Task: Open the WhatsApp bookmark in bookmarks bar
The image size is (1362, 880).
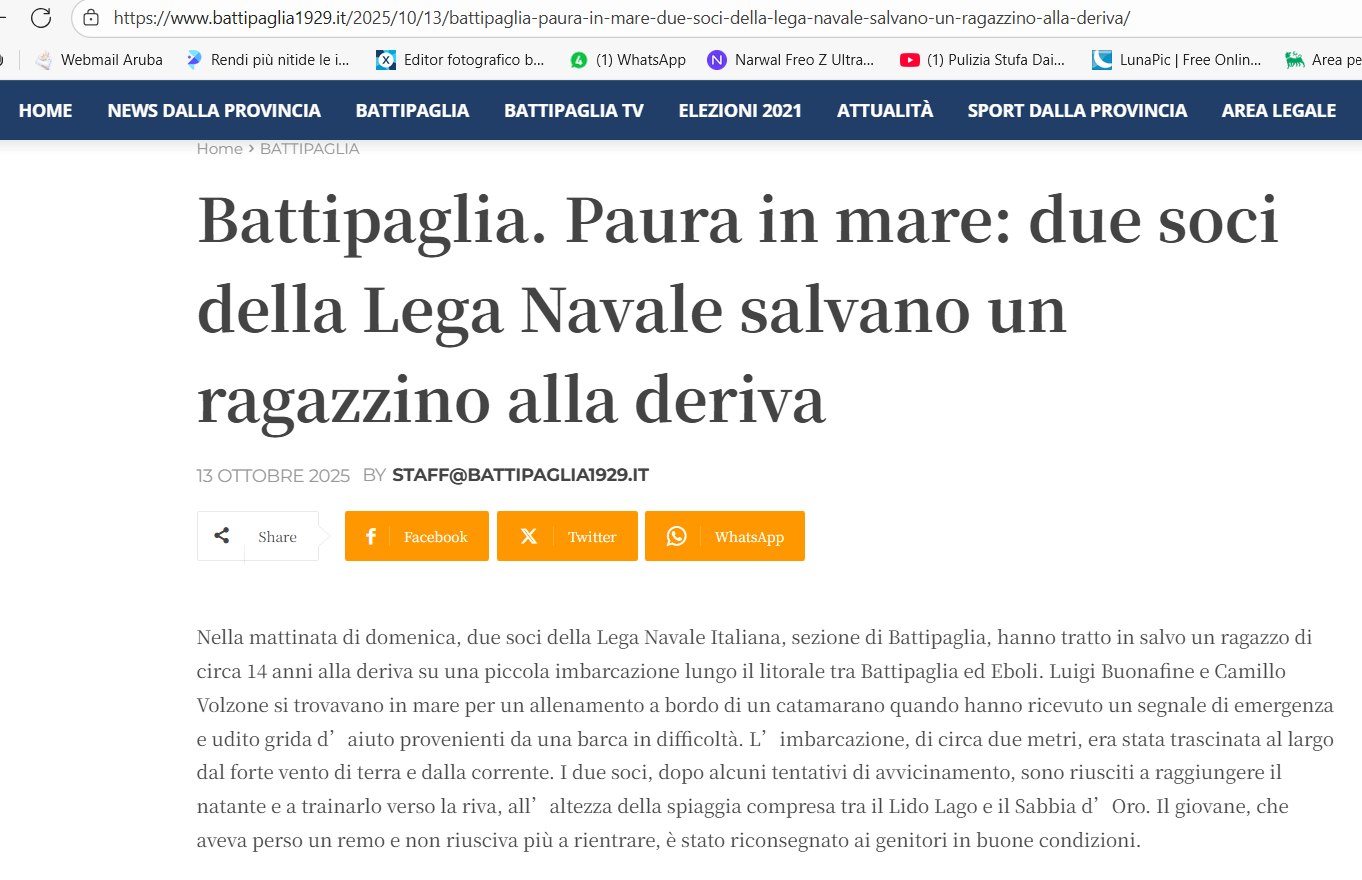Action: (x=628, y=60)
